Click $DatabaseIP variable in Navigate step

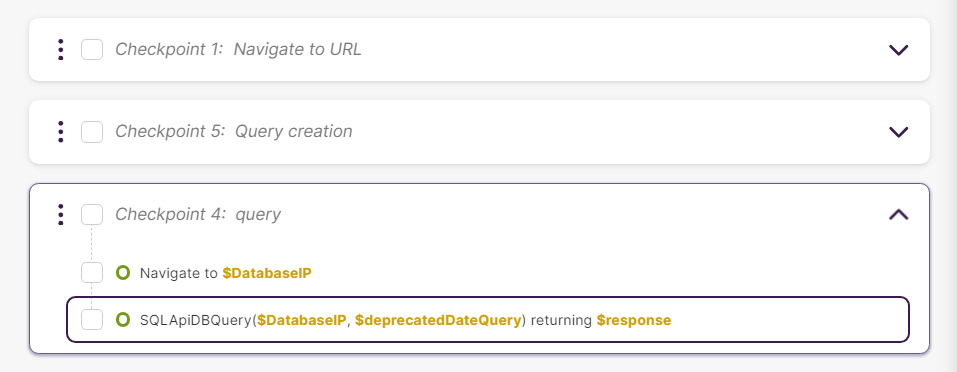pos(267,273)
